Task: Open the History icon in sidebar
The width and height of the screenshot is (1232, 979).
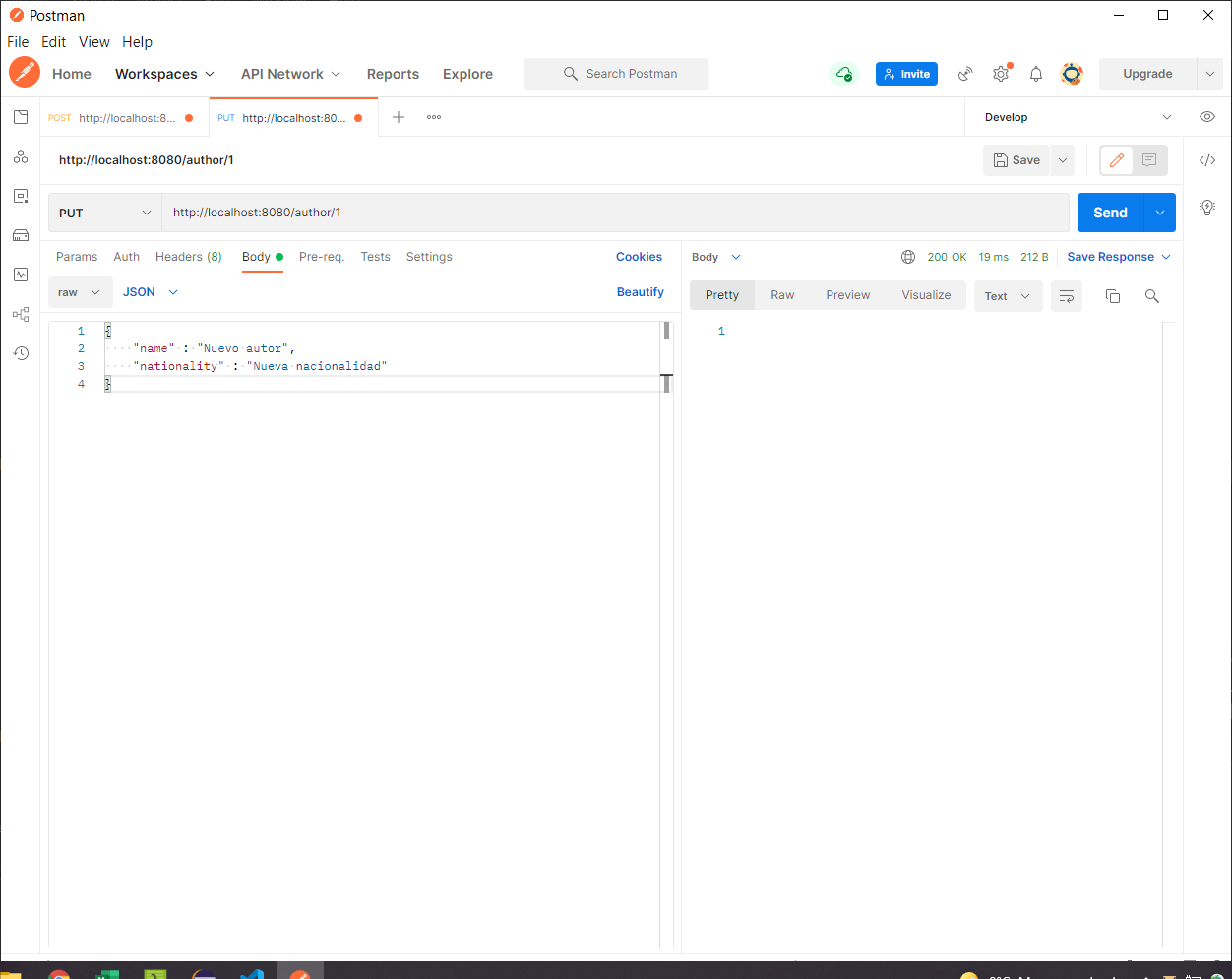Action: point(21,353)
